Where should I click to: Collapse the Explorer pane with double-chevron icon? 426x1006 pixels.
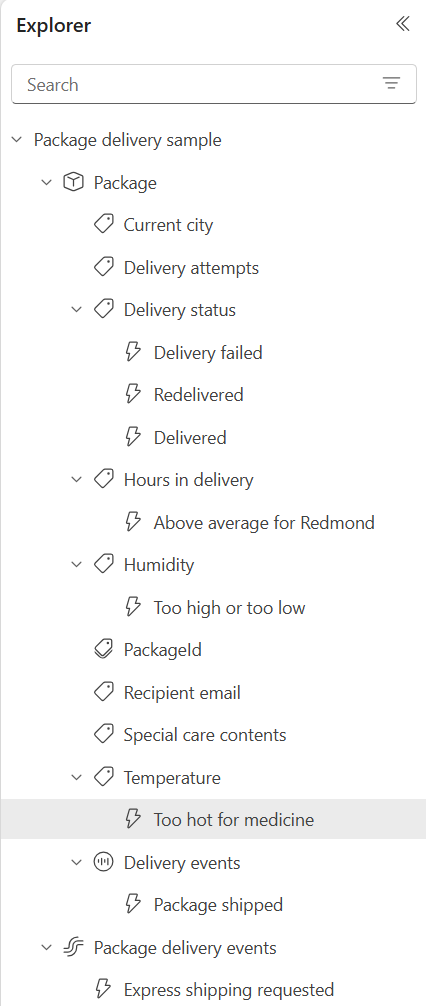click(402, 24)
